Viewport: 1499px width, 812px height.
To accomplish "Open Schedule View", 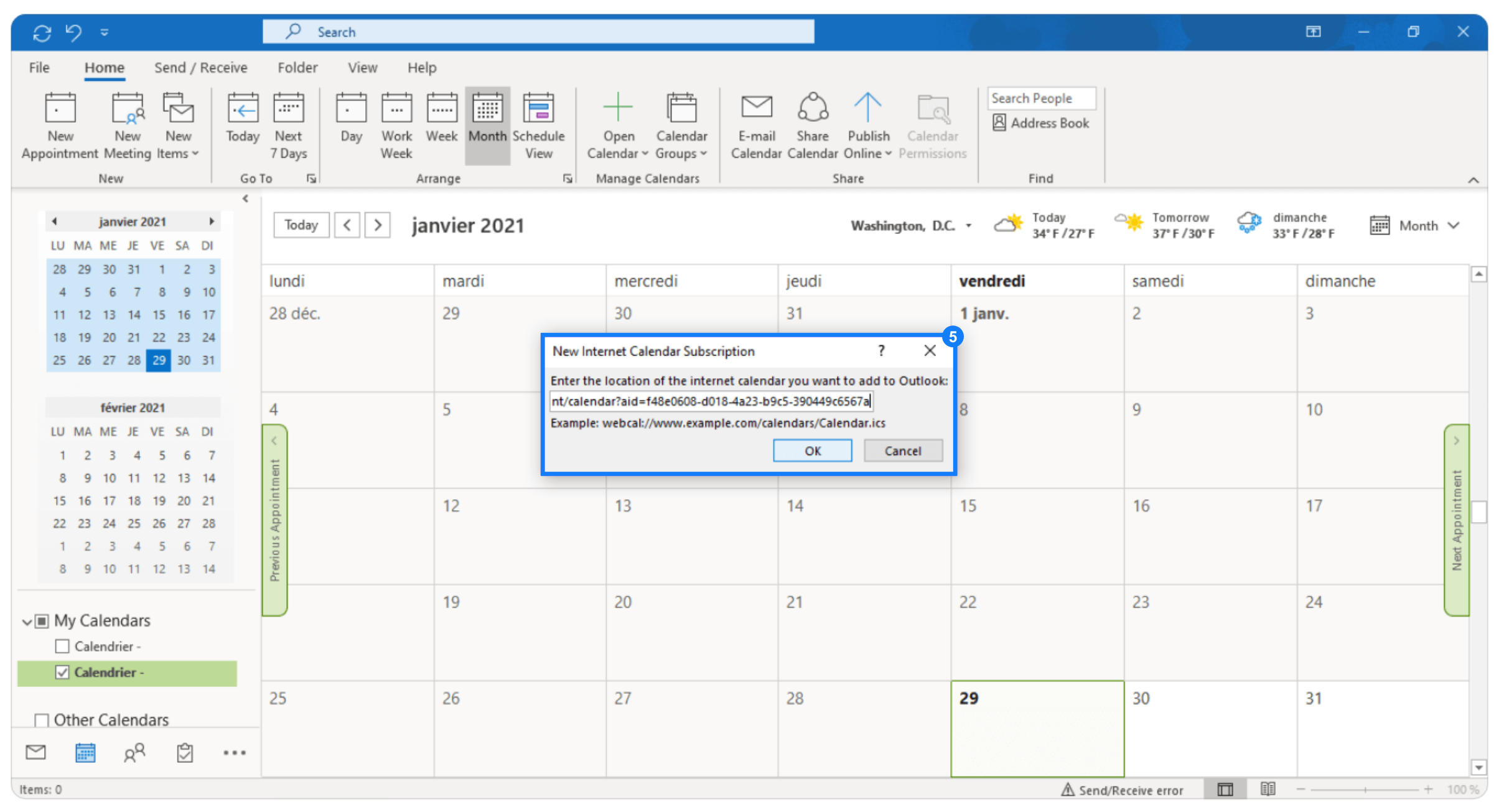I will coord(539,126).
